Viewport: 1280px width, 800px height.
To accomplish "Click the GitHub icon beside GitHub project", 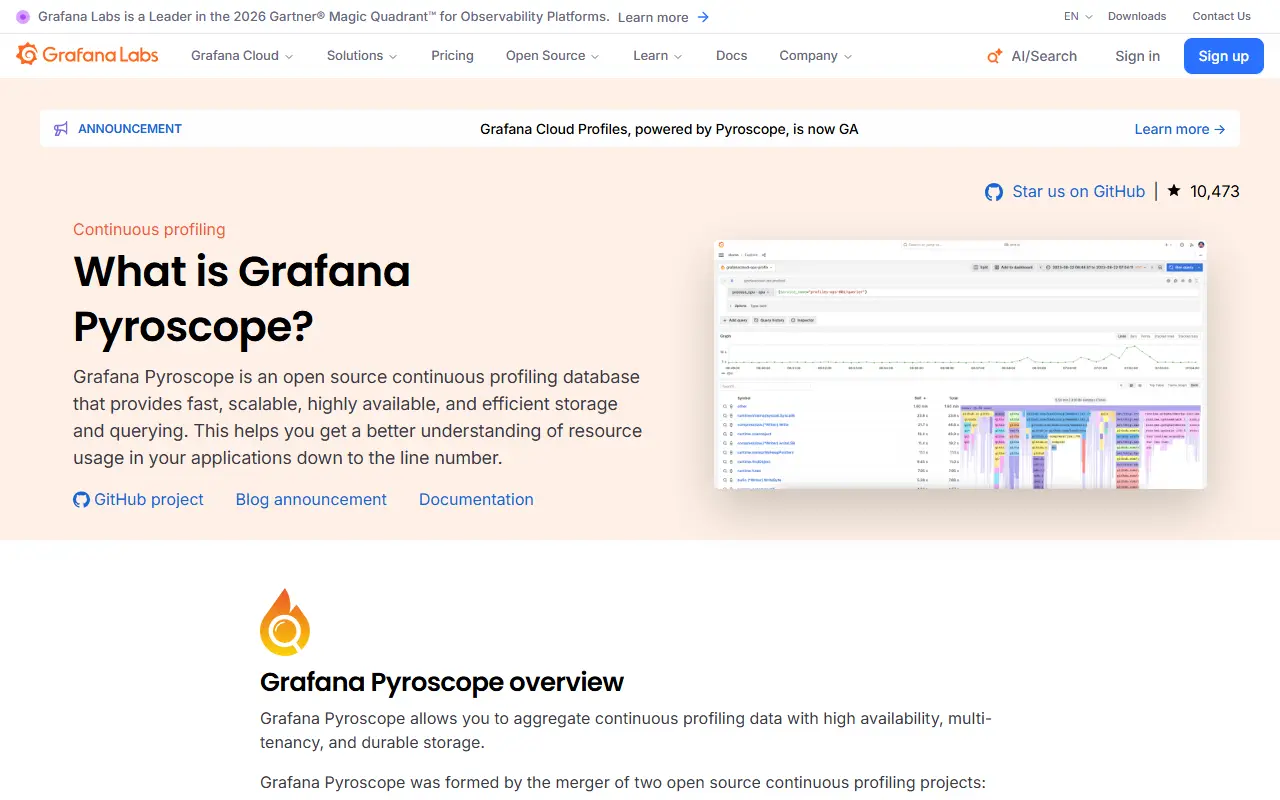I will point(82,499).
